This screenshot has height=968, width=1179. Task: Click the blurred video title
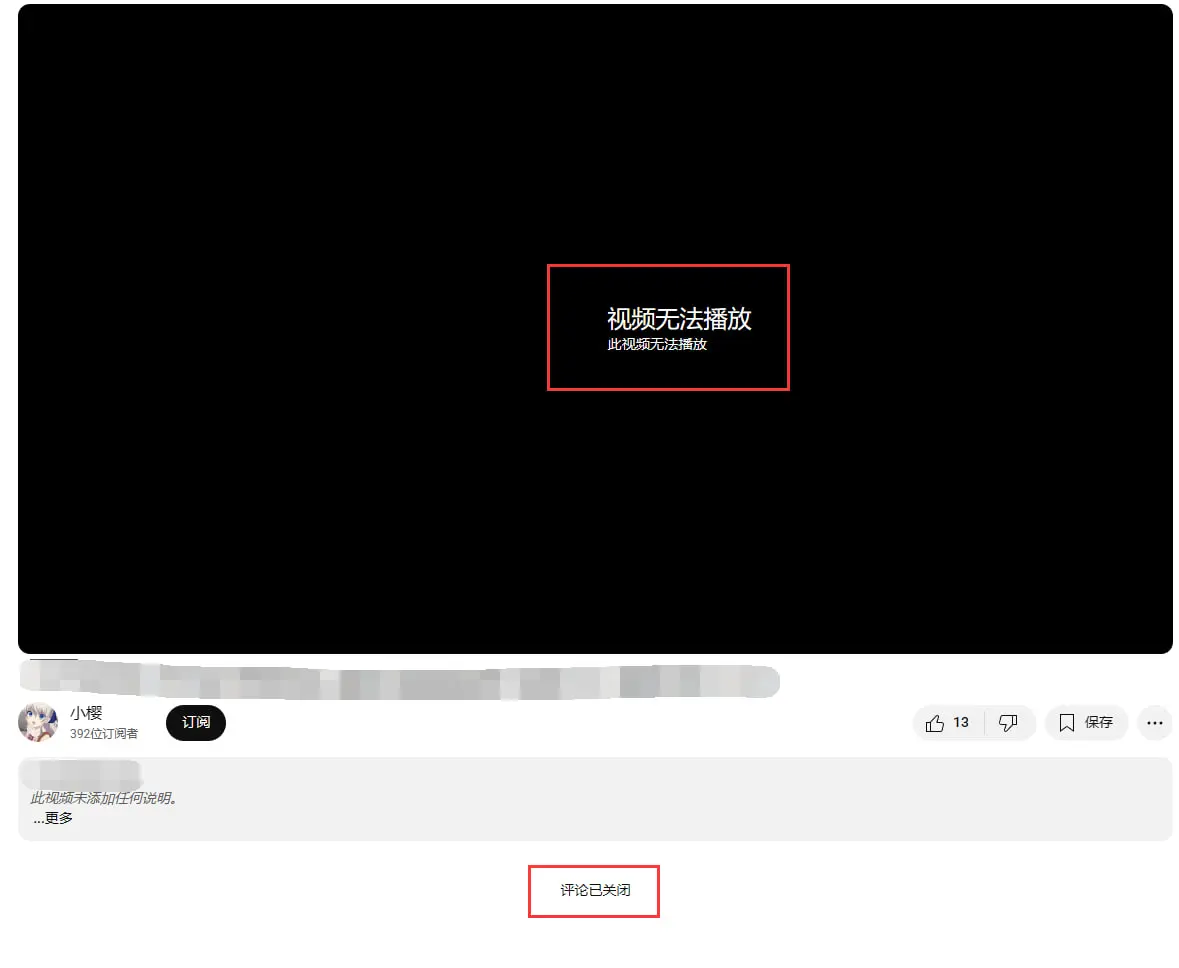tap(400, 680)
